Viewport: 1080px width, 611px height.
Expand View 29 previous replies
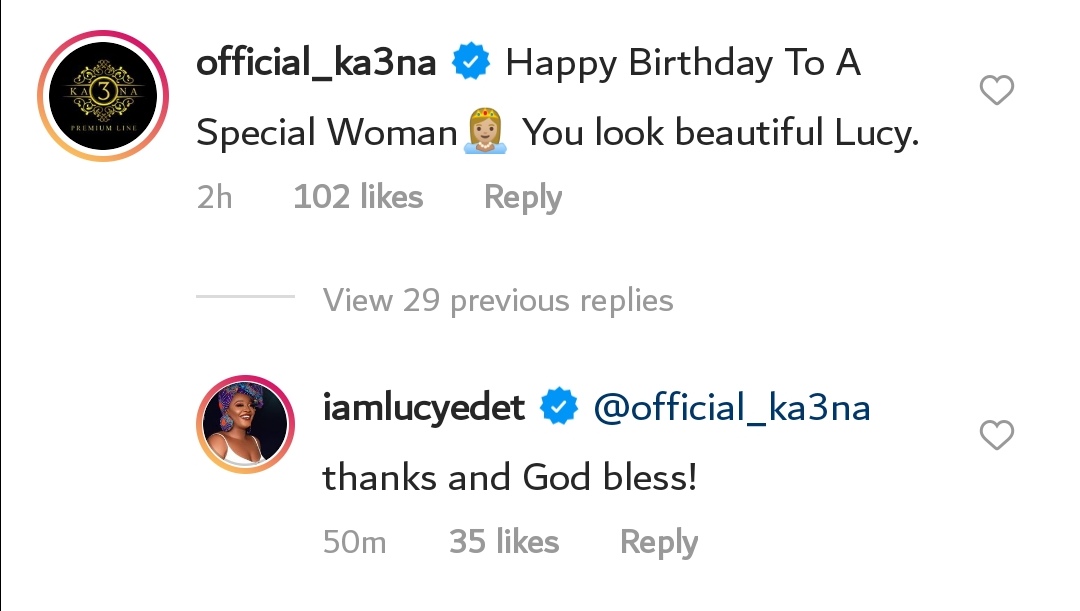[498, 300]
